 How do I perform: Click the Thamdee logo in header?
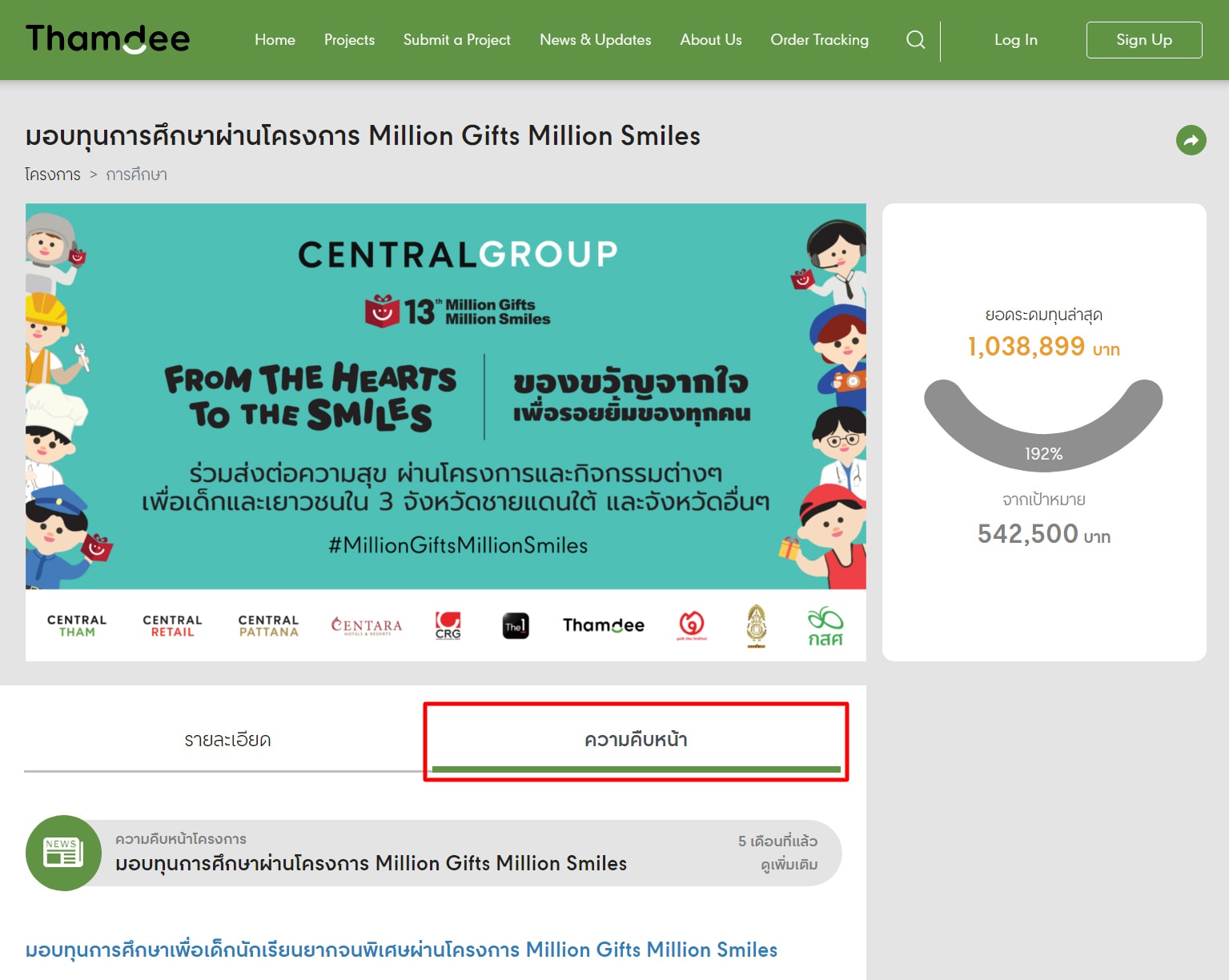107,39
